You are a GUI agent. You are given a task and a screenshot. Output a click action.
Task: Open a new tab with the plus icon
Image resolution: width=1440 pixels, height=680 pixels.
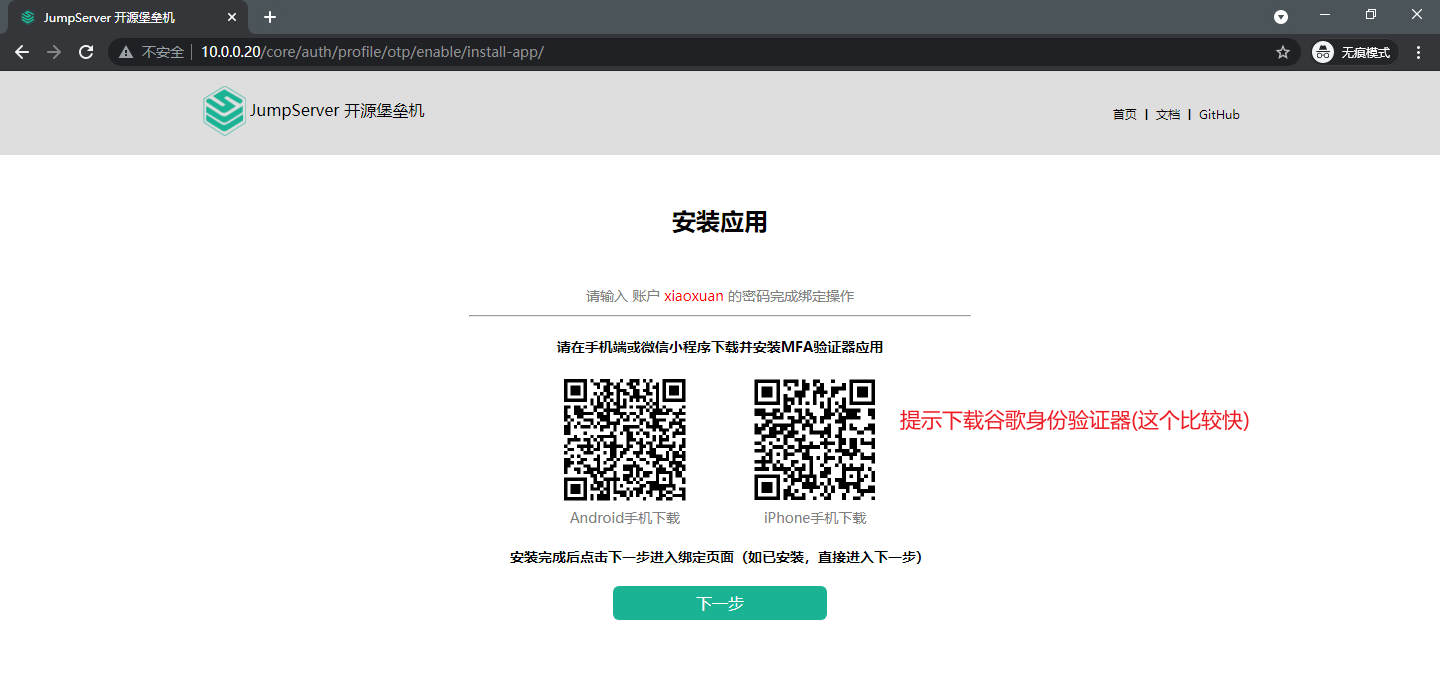[x=269, y=17]
